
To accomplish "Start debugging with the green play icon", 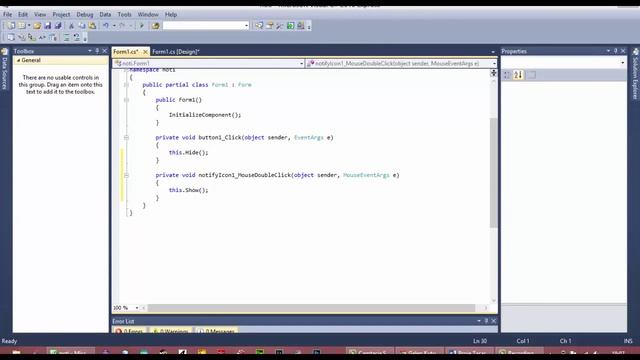I will [x=142, y=26].
